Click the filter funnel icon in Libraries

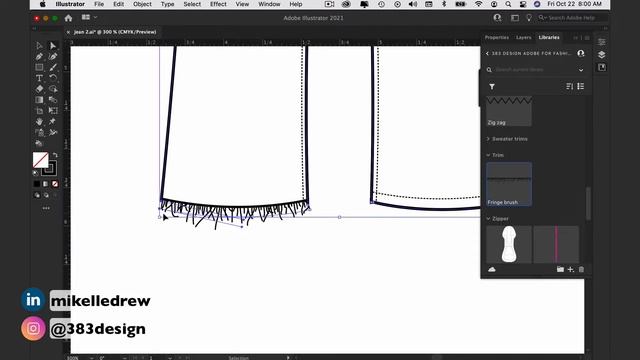pos(492,87)
